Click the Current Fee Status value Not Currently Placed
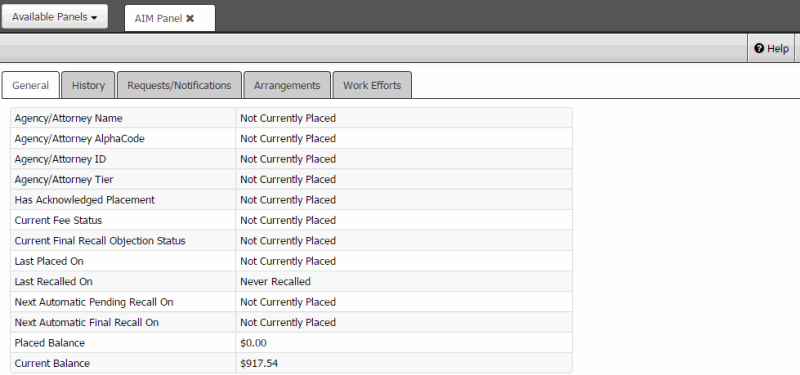Image resolution: width=800 pixels, height=375 pixels. tap(288, 220)
